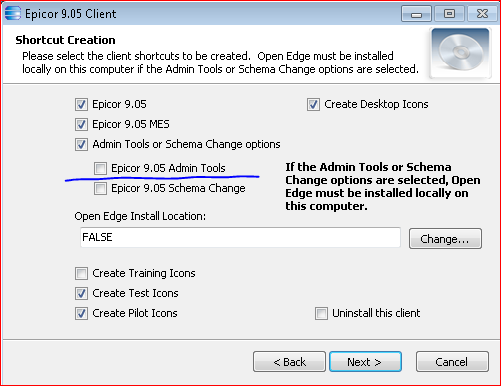Toggle Create Desktop Icons checkbox
The width and height of the screenshot is (501, 386).
click(313, 104)
